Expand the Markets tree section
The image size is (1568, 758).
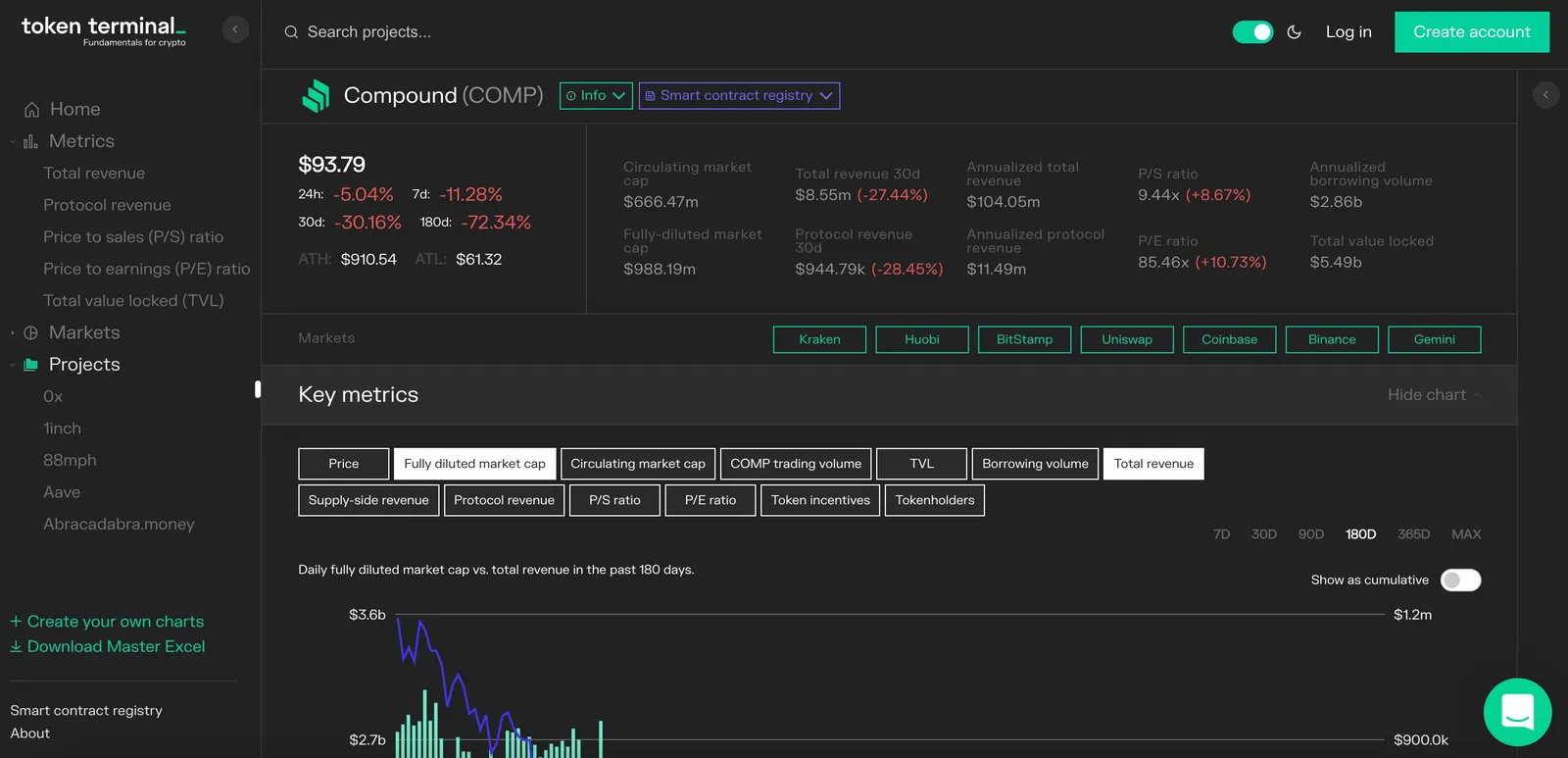pyautogui.click(x=13, y=333)
